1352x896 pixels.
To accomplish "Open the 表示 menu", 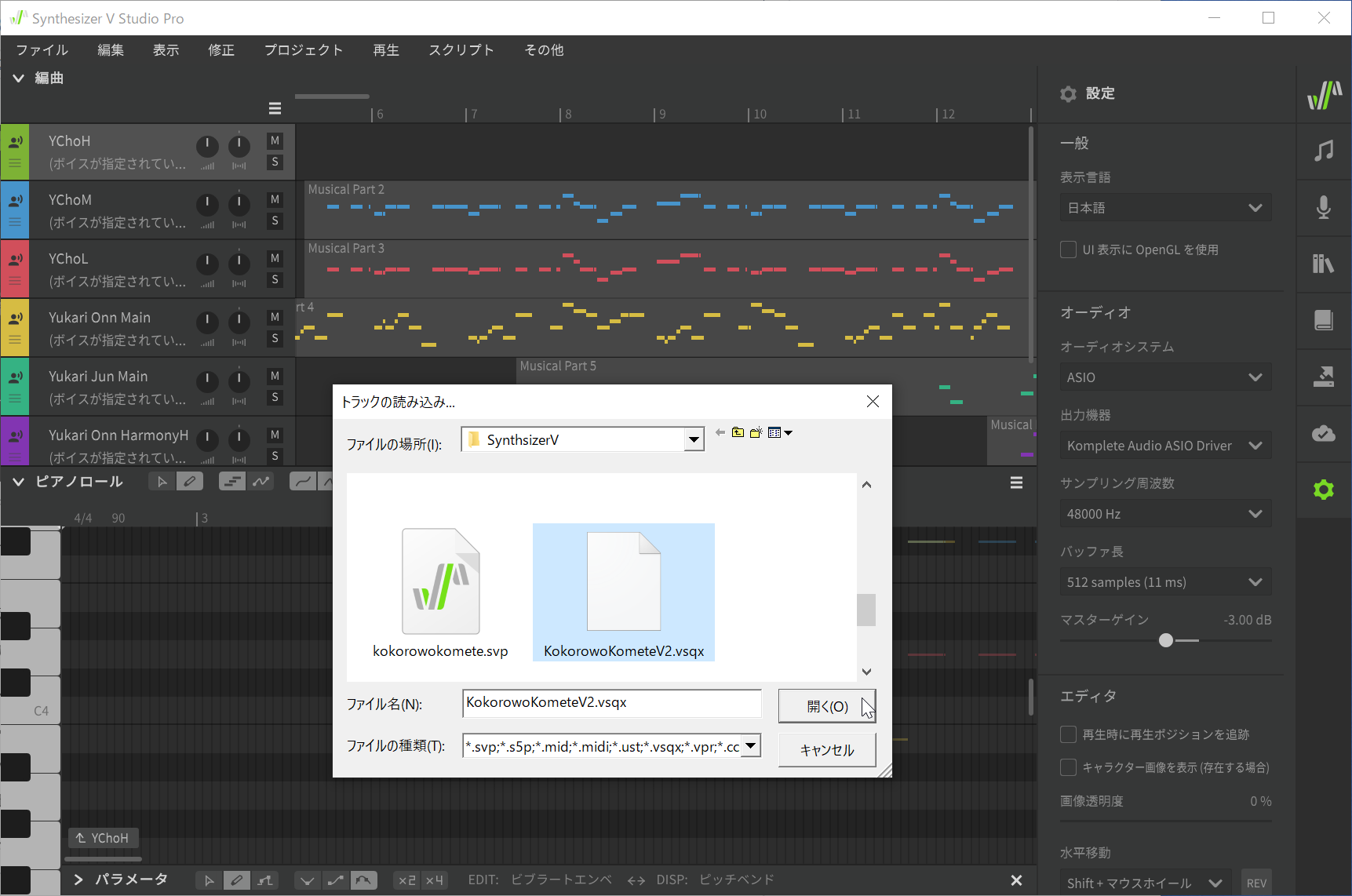I will click(166, 50).
